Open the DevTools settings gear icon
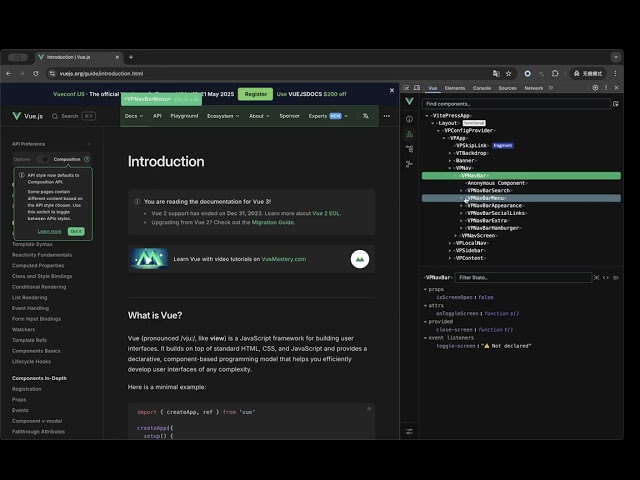Screen dimensions: 640x480 (x=595, y=88)
